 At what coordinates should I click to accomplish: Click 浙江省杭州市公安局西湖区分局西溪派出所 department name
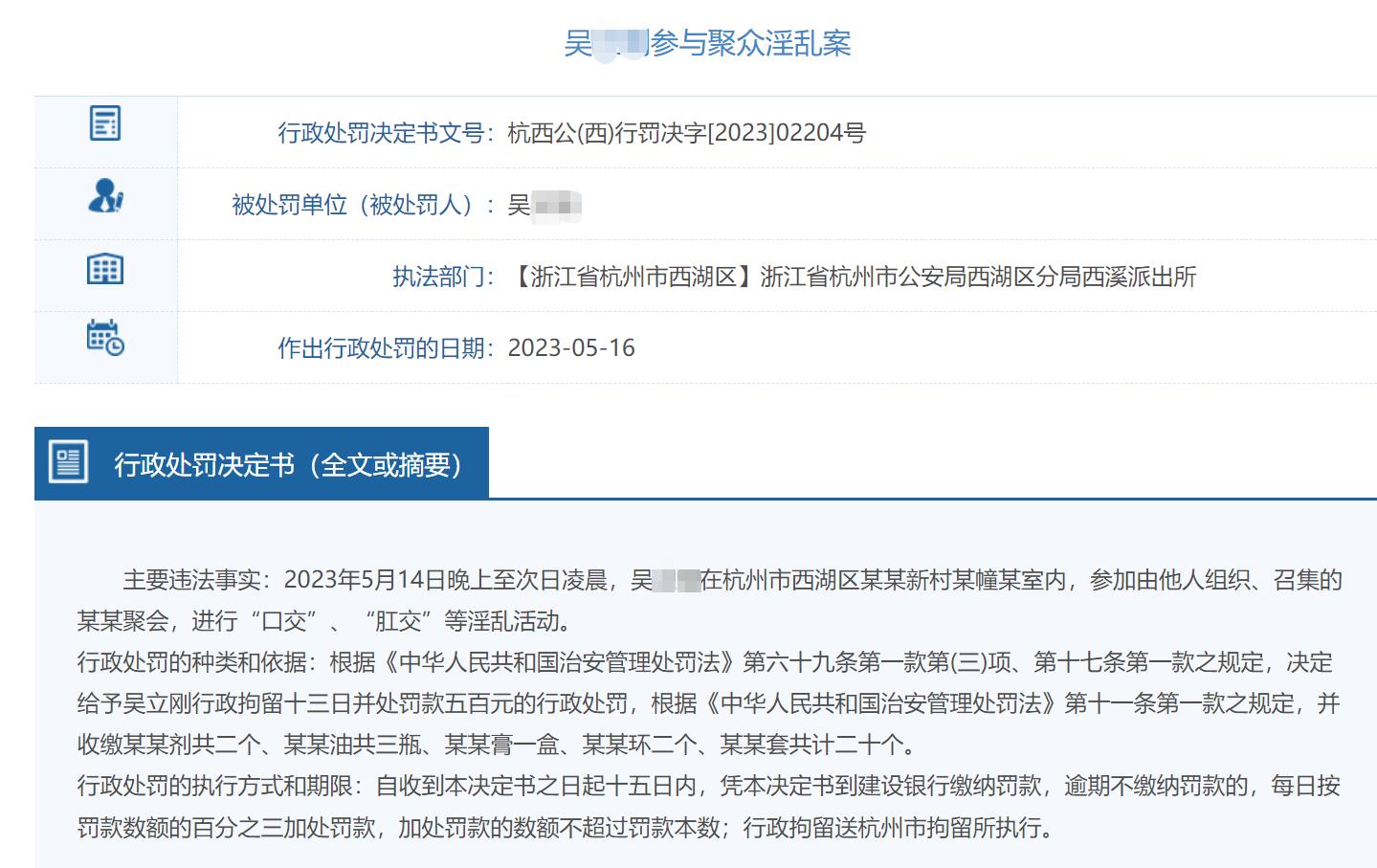point(978,277)
